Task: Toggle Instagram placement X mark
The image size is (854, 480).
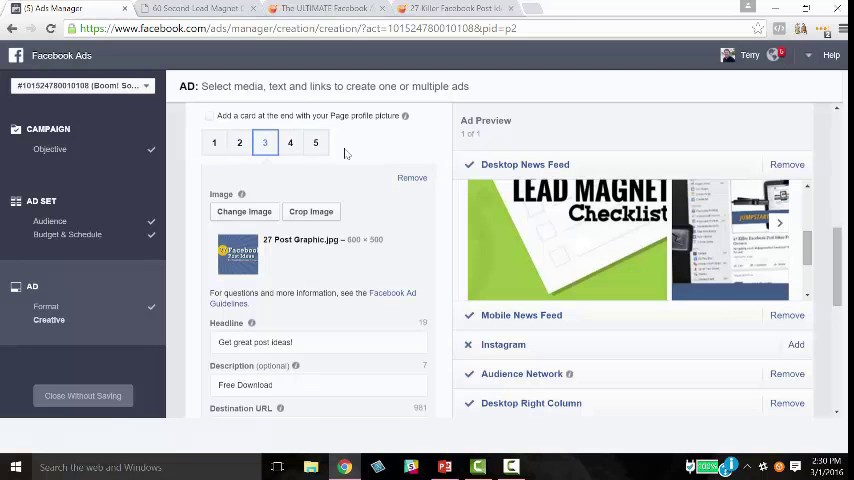Action: coord(468,345)
